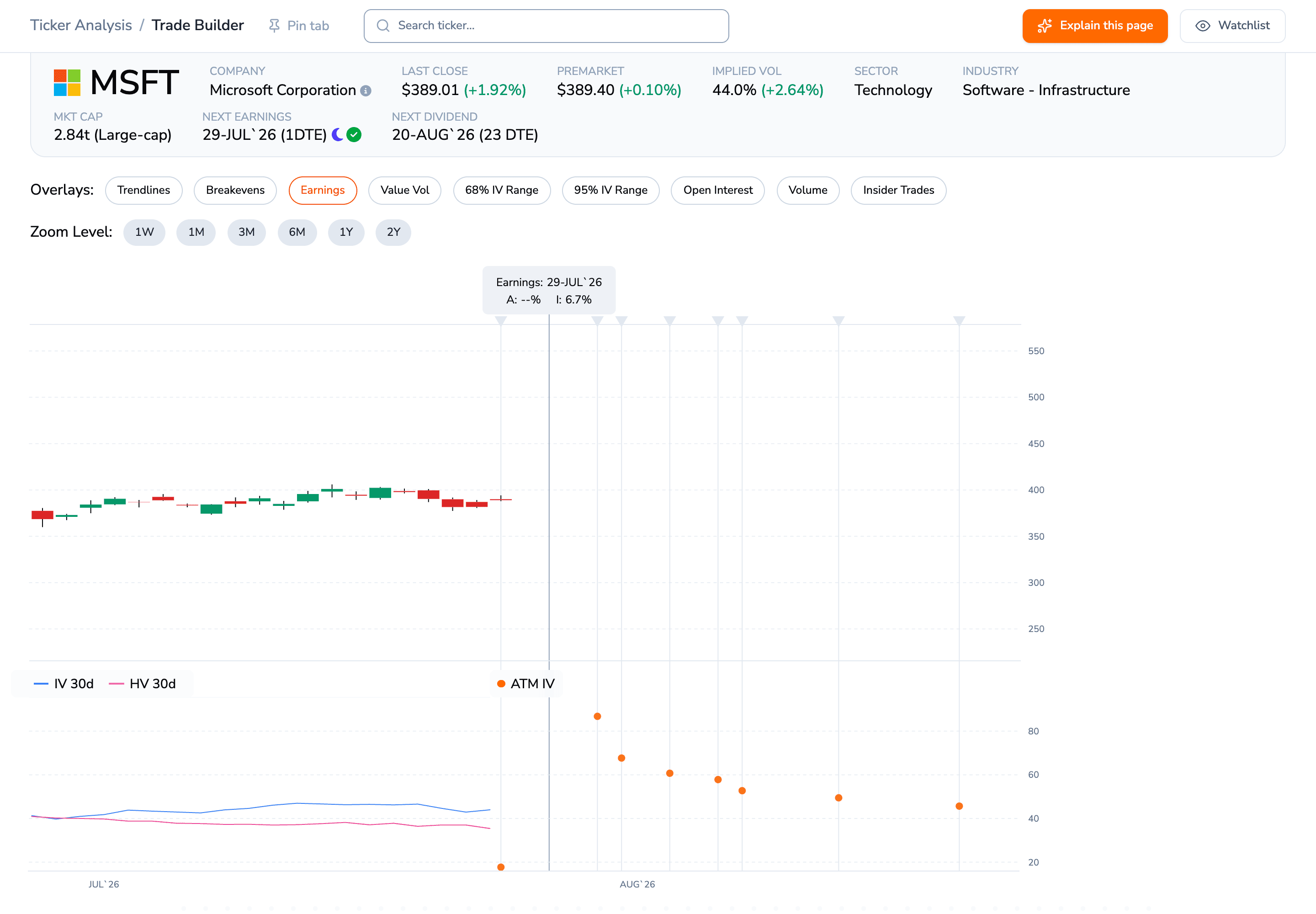
Task: Click the Explain this page button
Action: 1095,26
